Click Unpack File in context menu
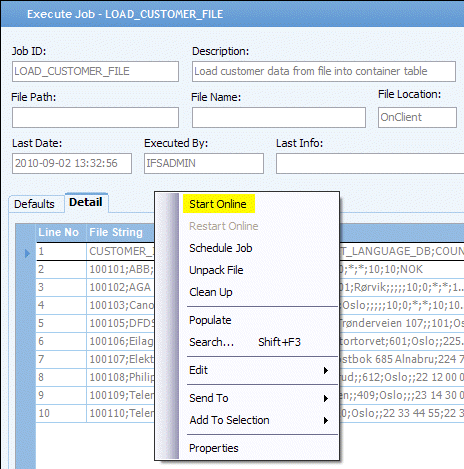464x469 pixels. pyautogui.click(x=216, y=270)
